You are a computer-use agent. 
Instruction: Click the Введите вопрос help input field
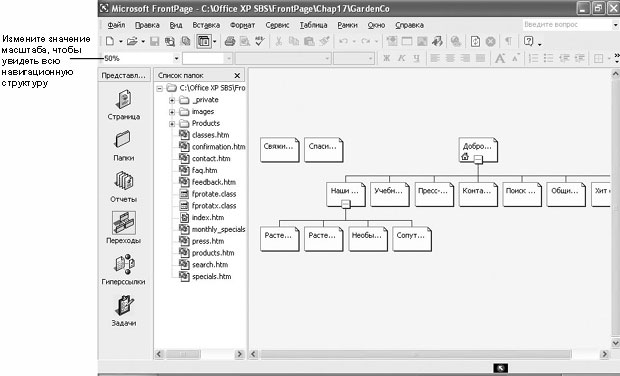click(567, 25)
